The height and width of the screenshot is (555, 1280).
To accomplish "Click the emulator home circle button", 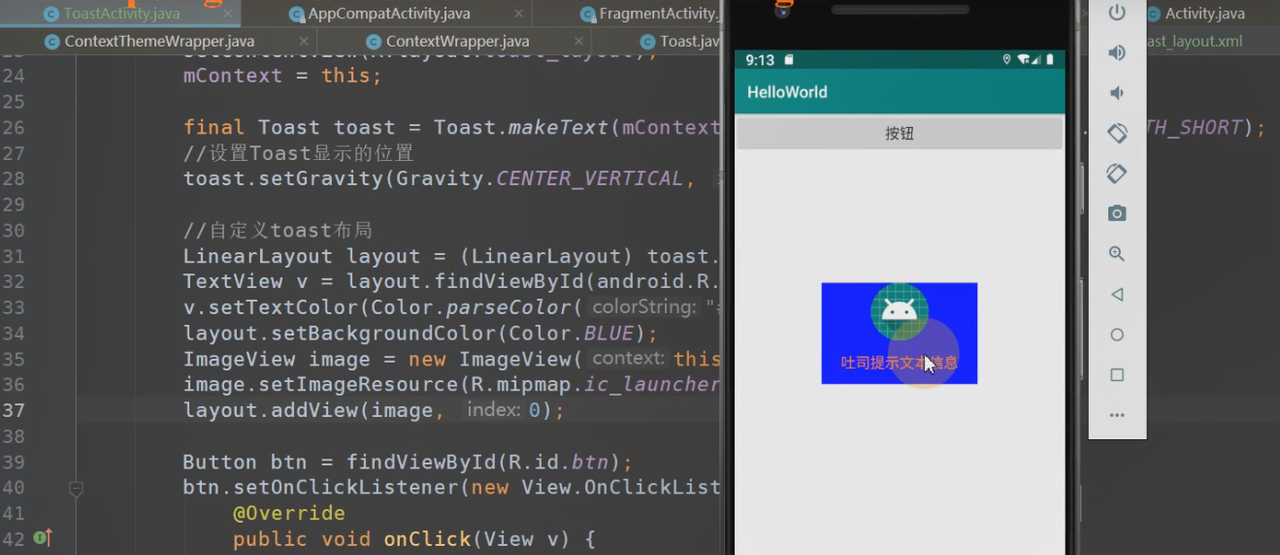I will [1117, 335].
